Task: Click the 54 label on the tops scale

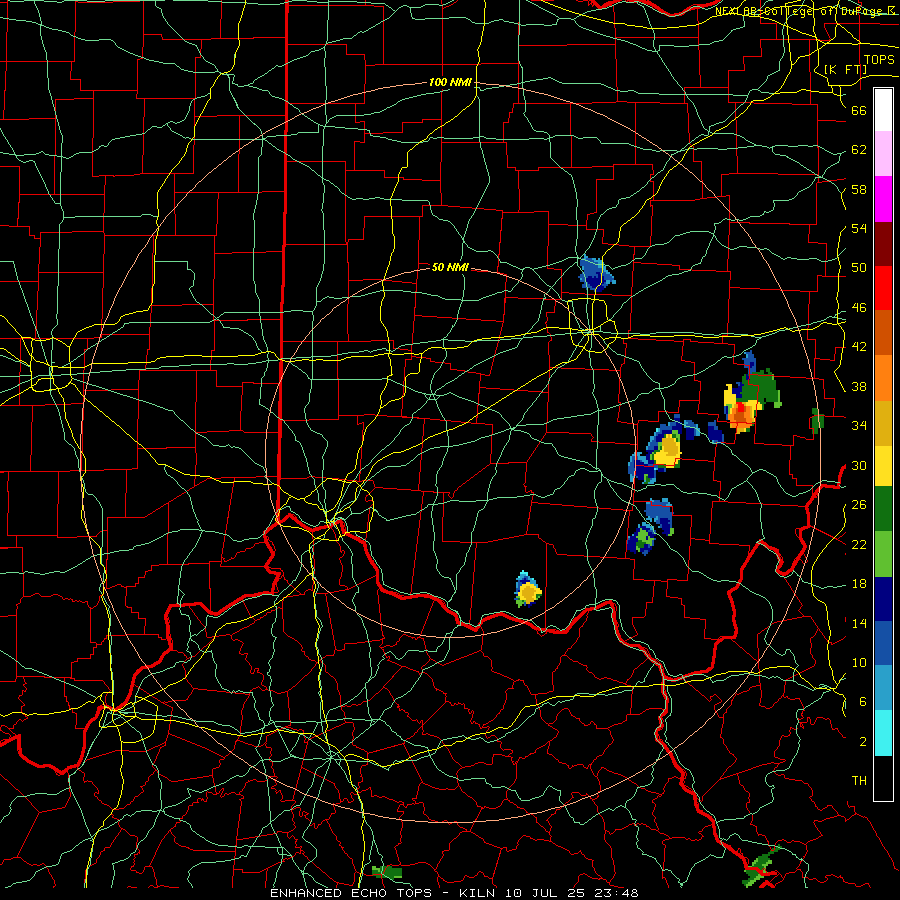Action: coord(859,228)
